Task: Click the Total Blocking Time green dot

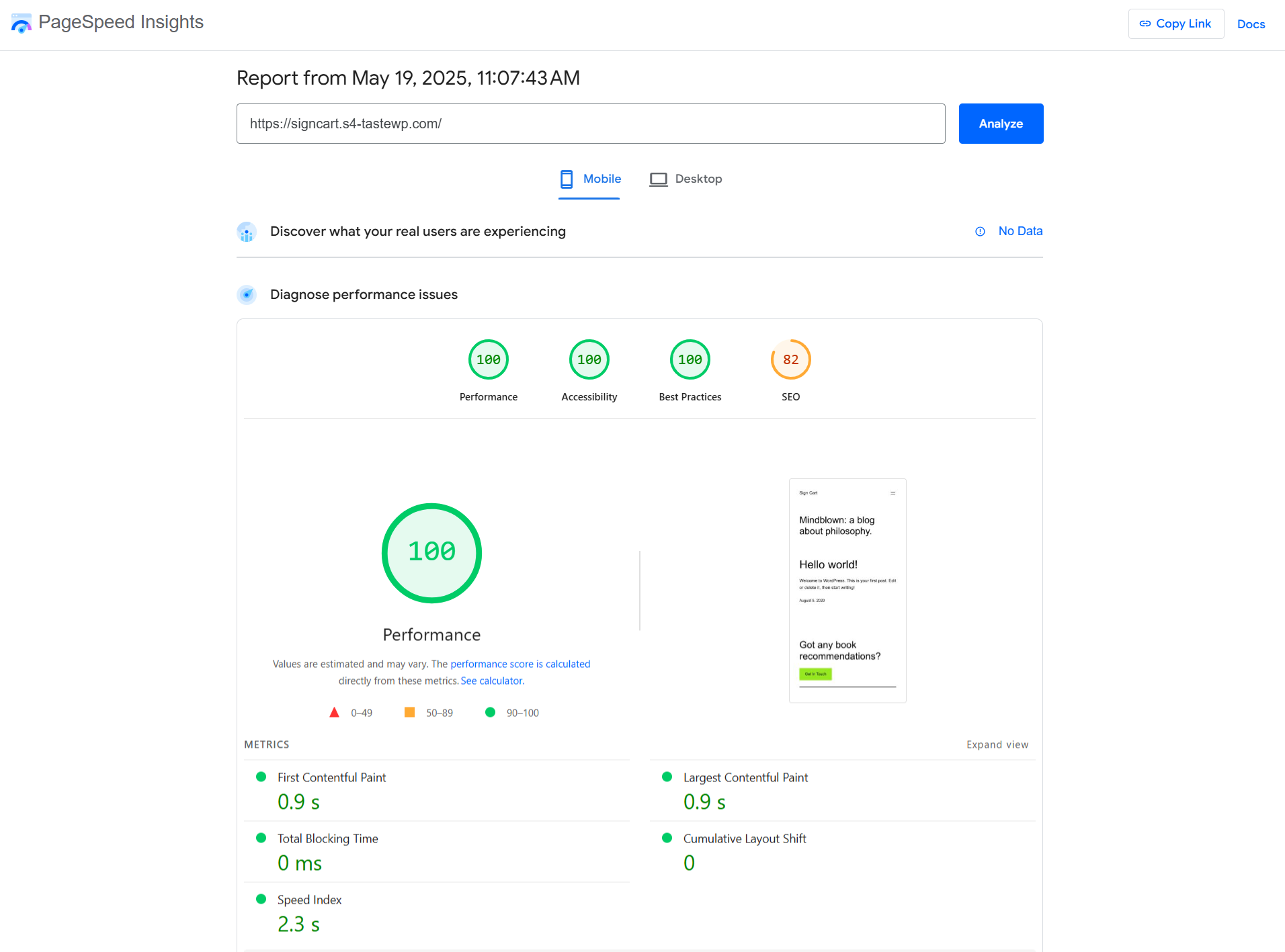Action: click(x=261, y=838)
